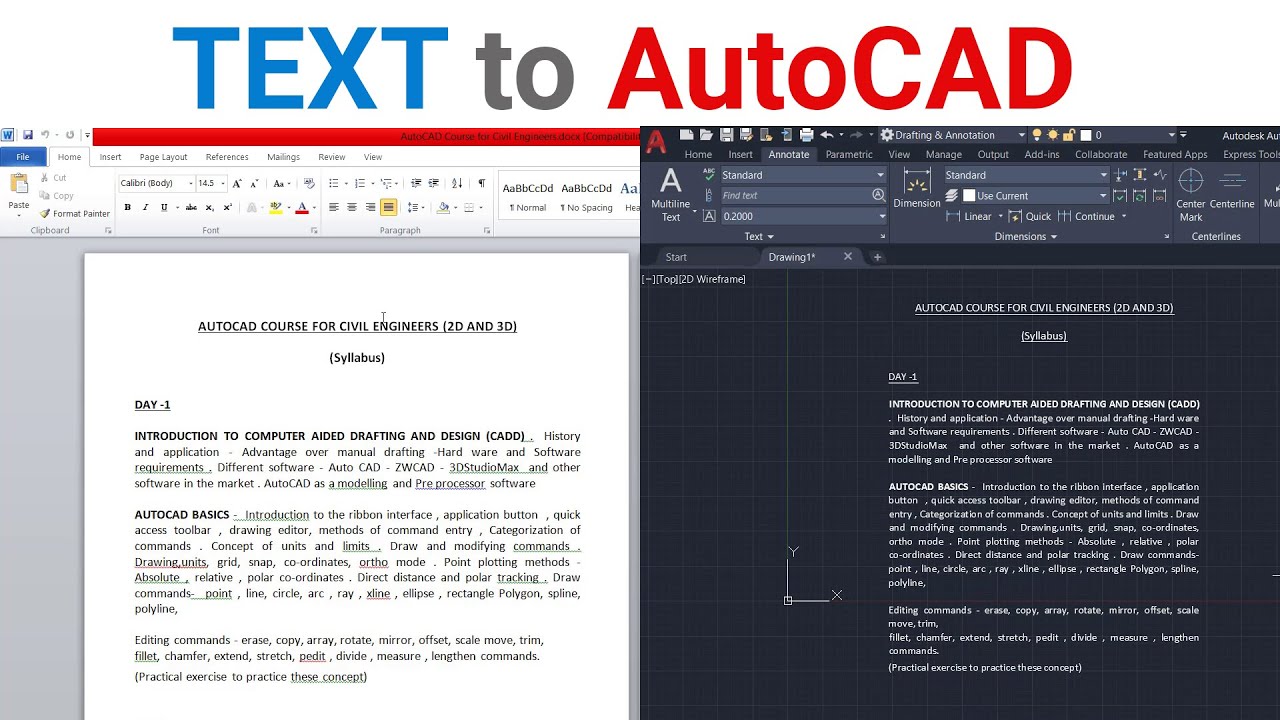Save the Word document via quick access
The width and height of the screenshot is (1280, 720).
28,134
